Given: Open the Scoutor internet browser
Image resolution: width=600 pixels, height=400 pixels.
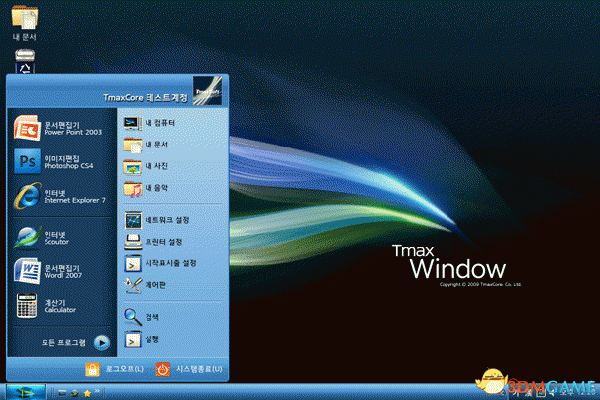Looking at the screenshot, I should (42, 238).
